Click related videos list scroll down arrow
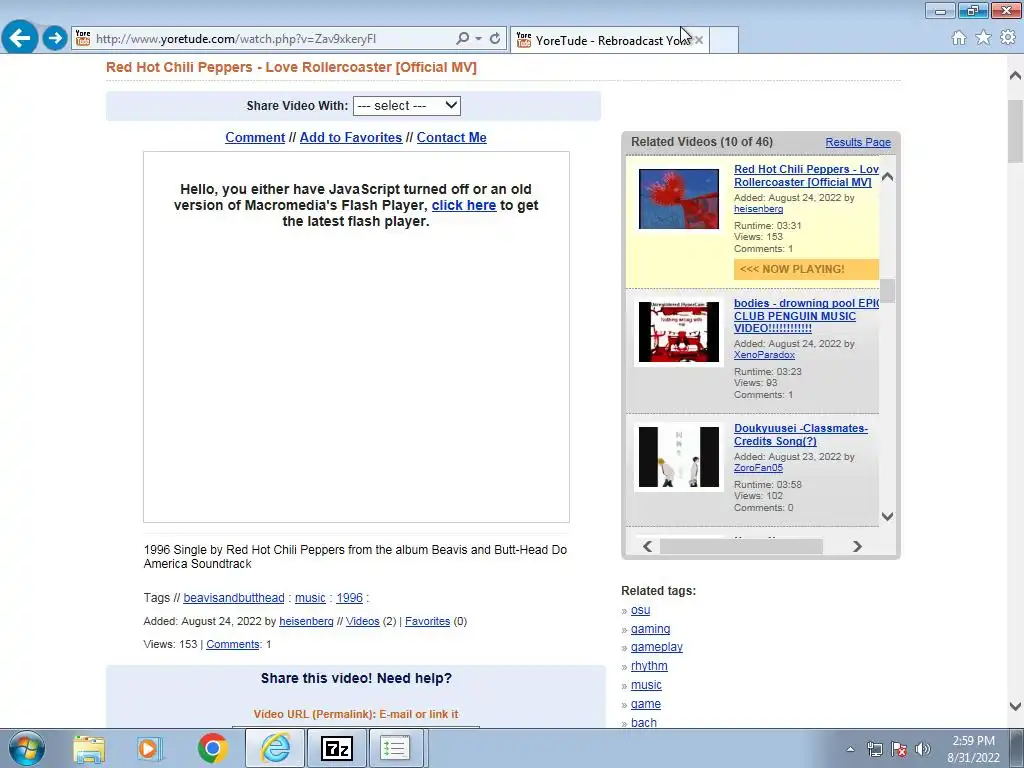The width and height of the screenshot is (1024, 768). (887, 516)
